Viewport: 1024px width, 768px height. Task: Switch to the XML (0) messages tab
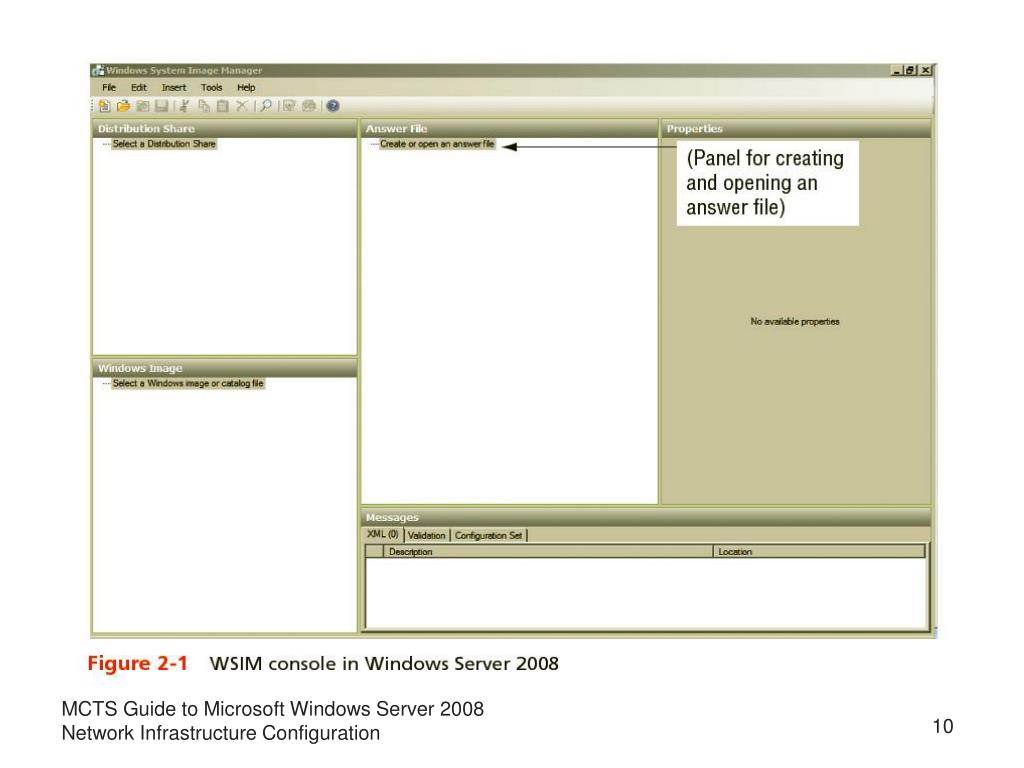click(383, 534)
